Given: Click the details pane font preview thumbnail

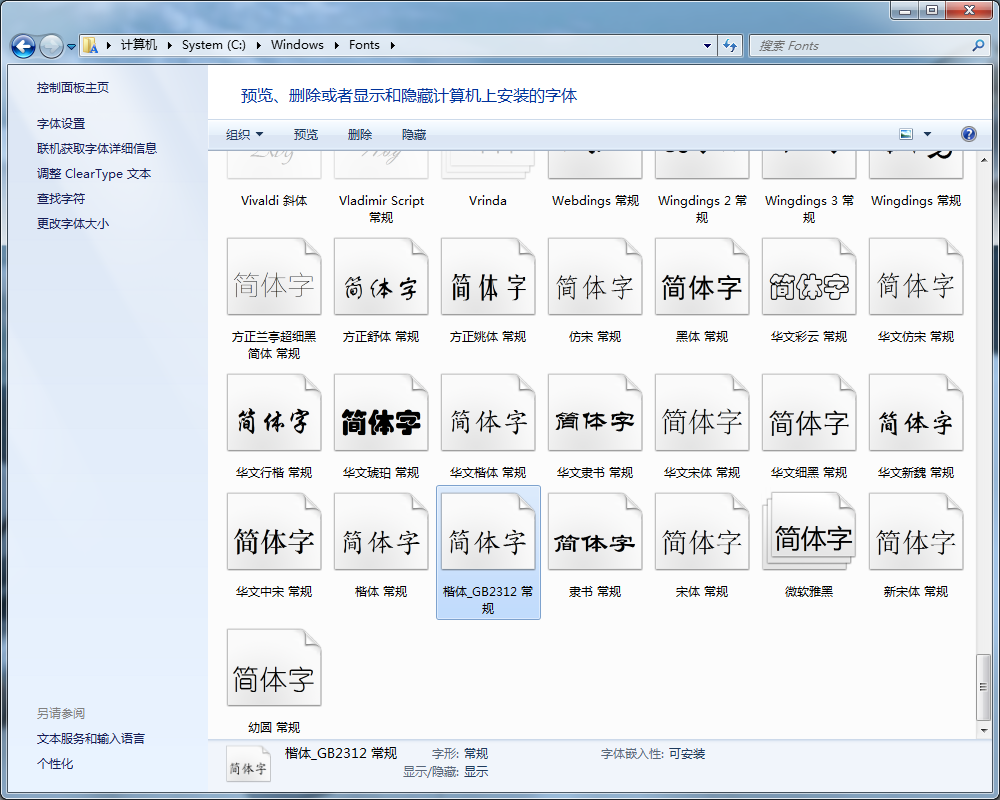Looking at the screenshot, I should point(248,764).
